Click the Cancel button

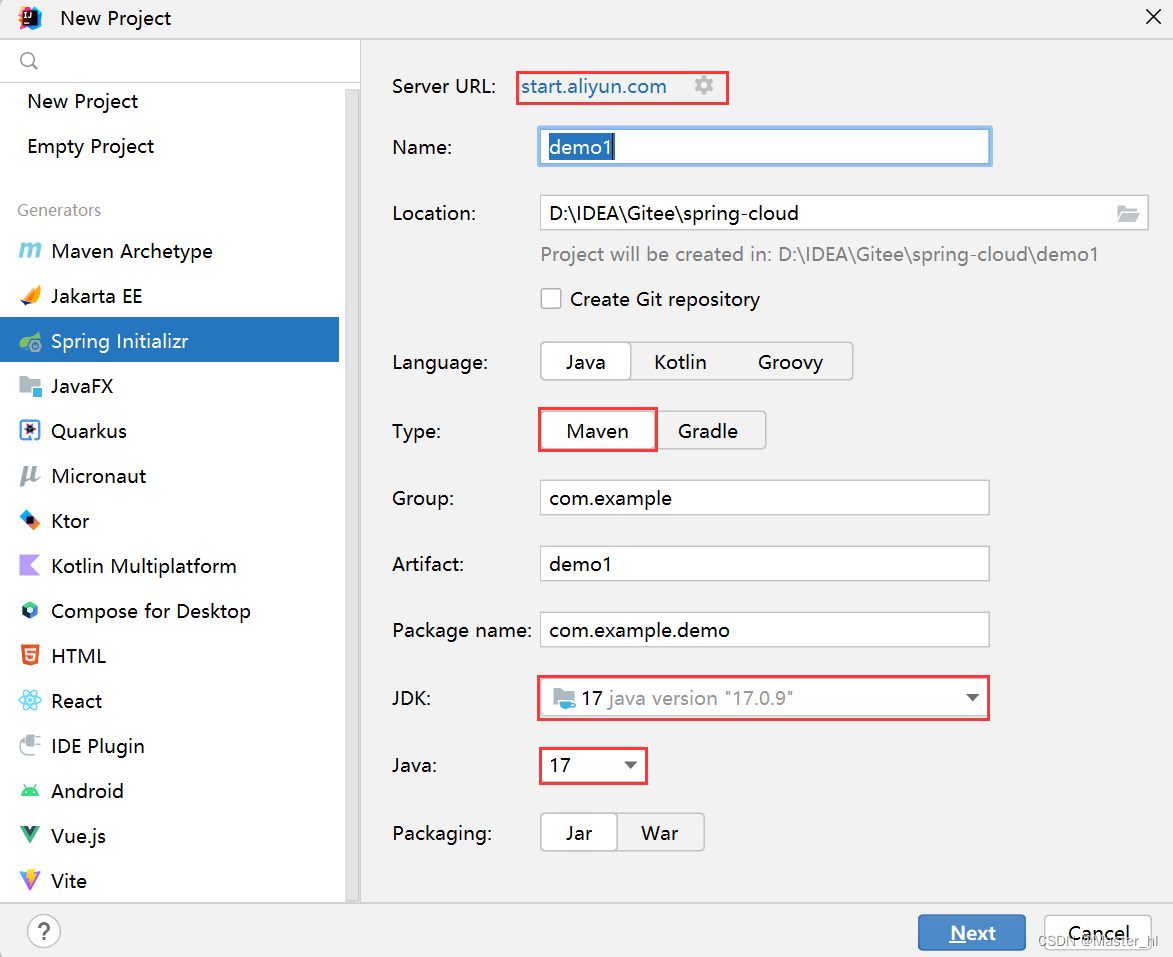pos(1097,933)
